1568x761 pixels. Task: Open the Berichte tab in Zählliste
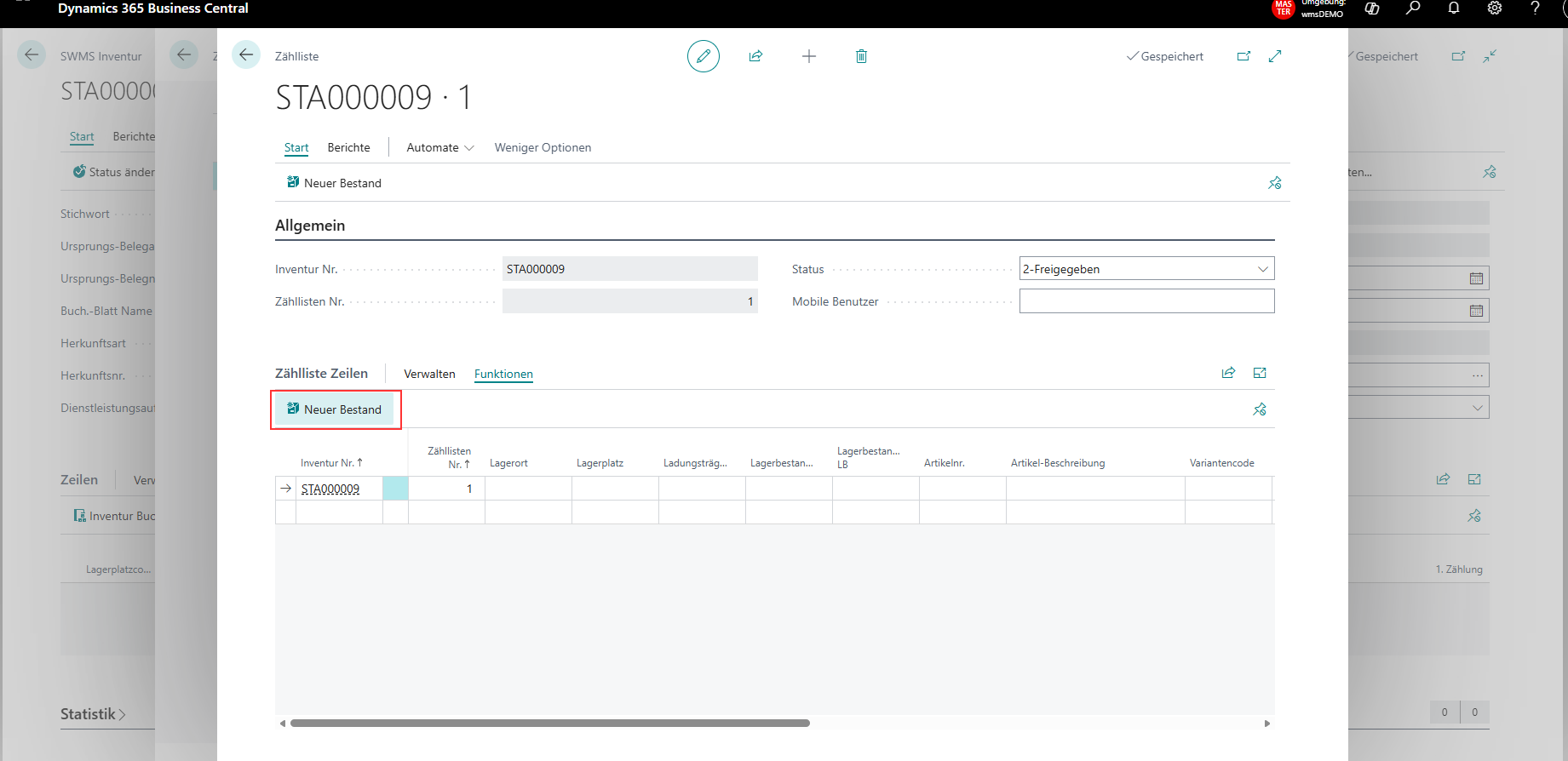click(348, 147)
